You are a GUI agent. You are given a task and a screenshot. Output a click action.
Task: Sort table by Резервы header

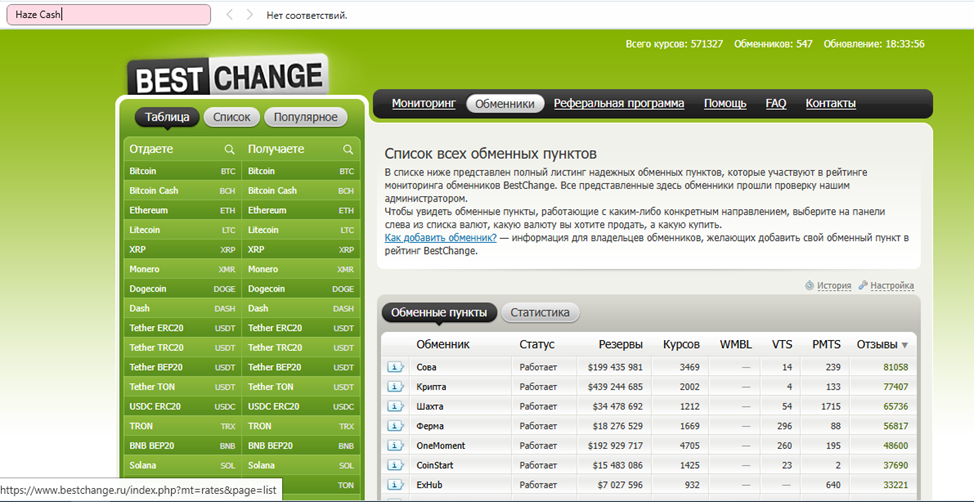click(621, 344)
